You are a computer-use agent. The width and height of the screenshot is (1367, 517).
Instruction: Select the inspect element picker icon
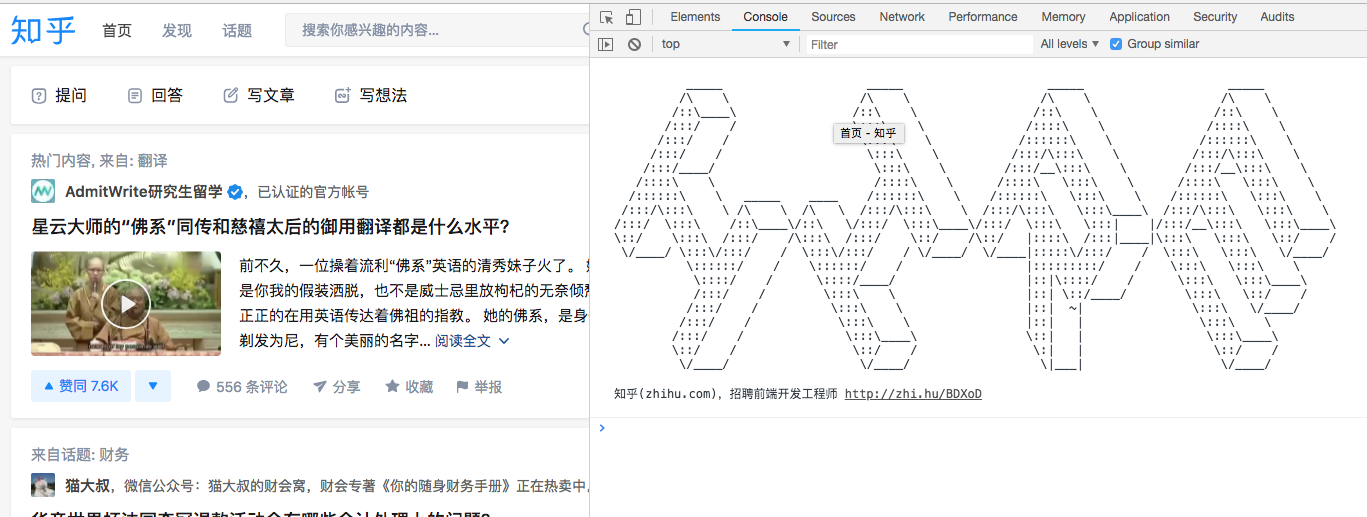point(607,17)
